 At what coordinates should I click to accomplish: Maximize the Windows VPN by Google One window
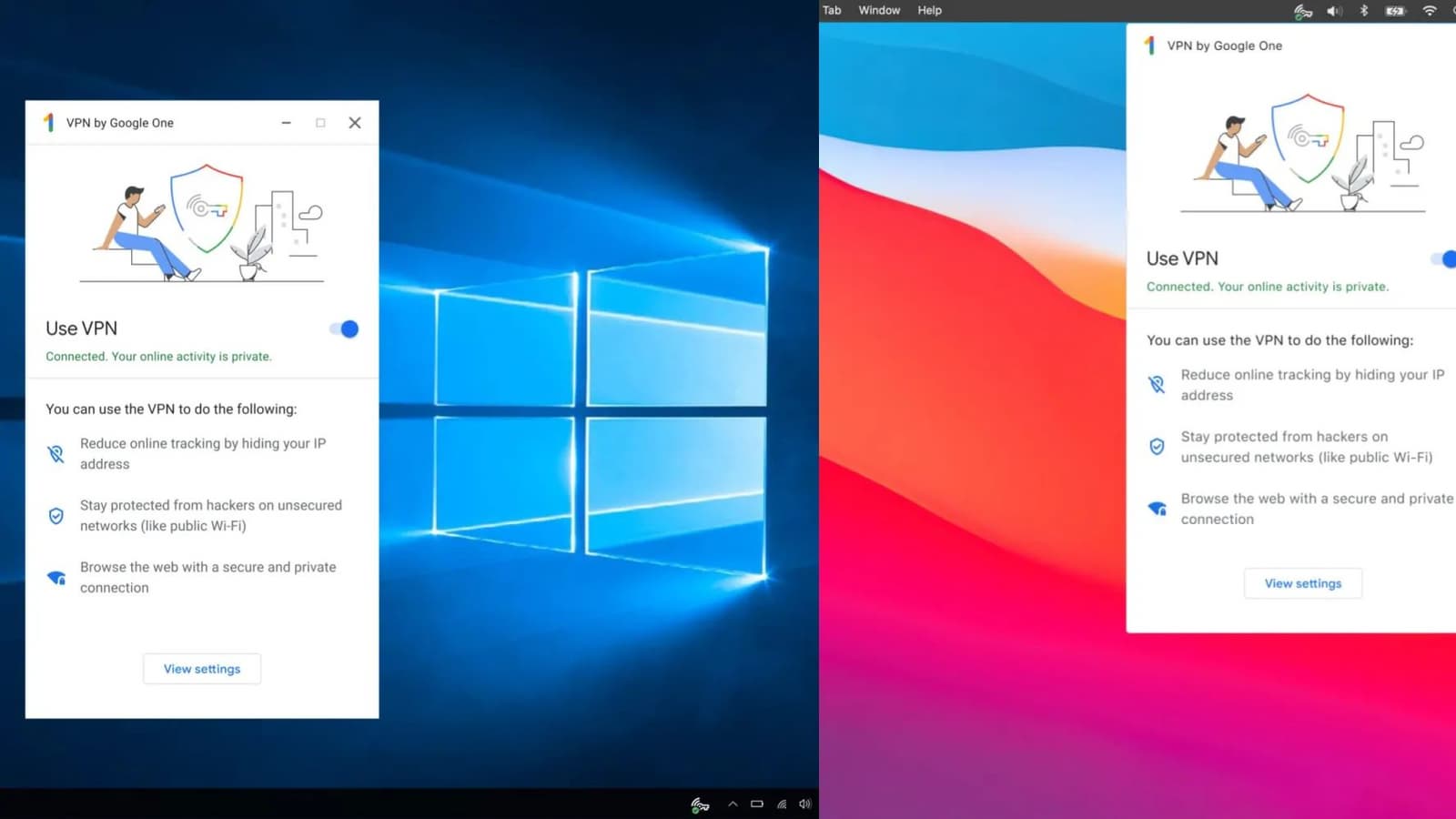pos(320,123)
